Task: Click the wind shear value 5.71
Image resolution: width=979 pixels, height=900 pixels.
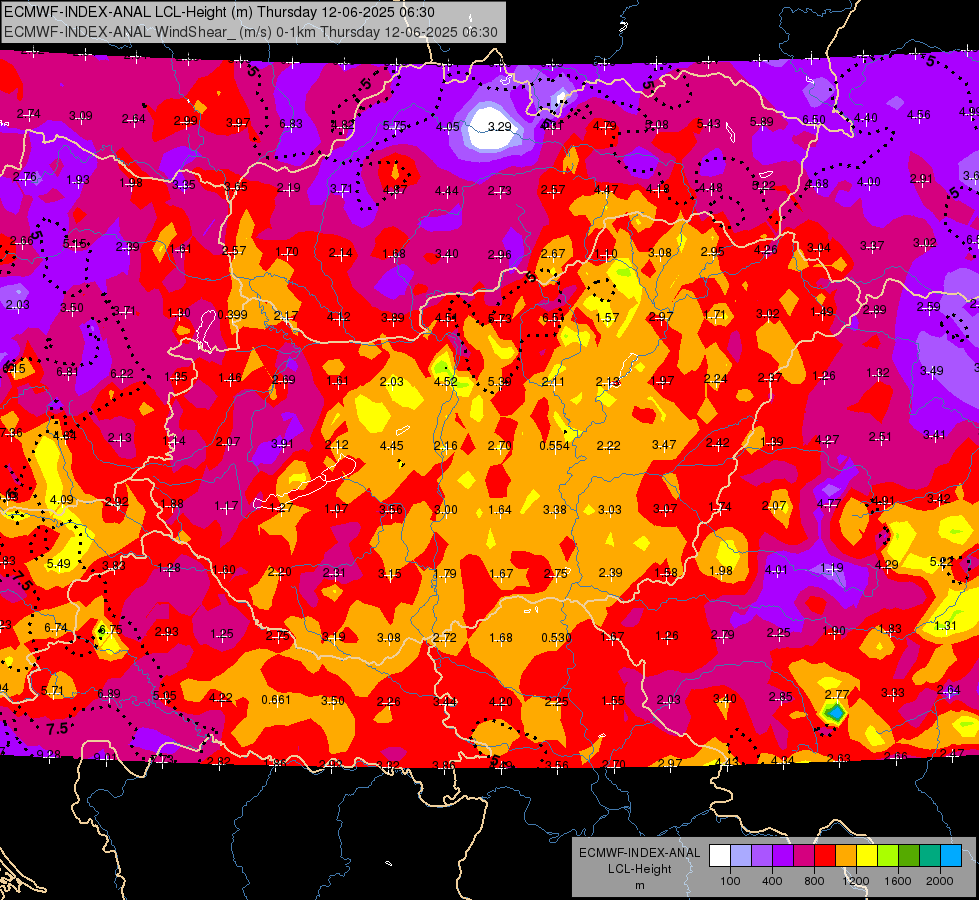Action: pos(52,691)
